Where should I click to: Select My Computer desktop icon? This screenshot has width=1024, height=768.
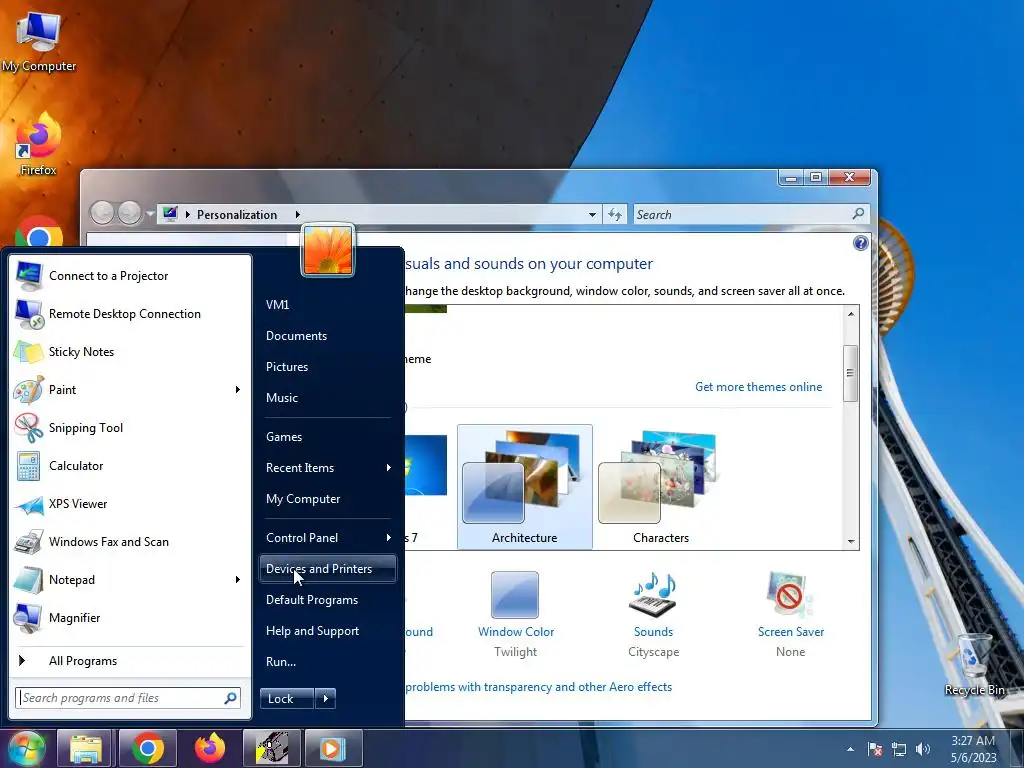[x=39, y=41]
